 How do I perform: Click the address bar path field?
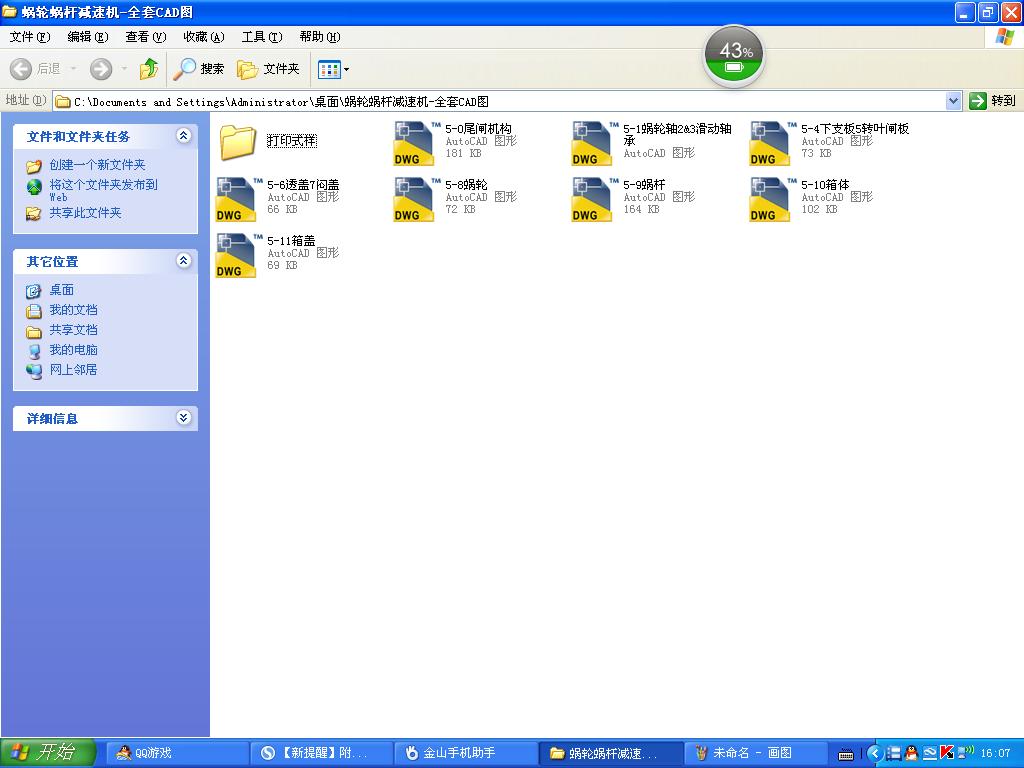click(x=500, y=101)
